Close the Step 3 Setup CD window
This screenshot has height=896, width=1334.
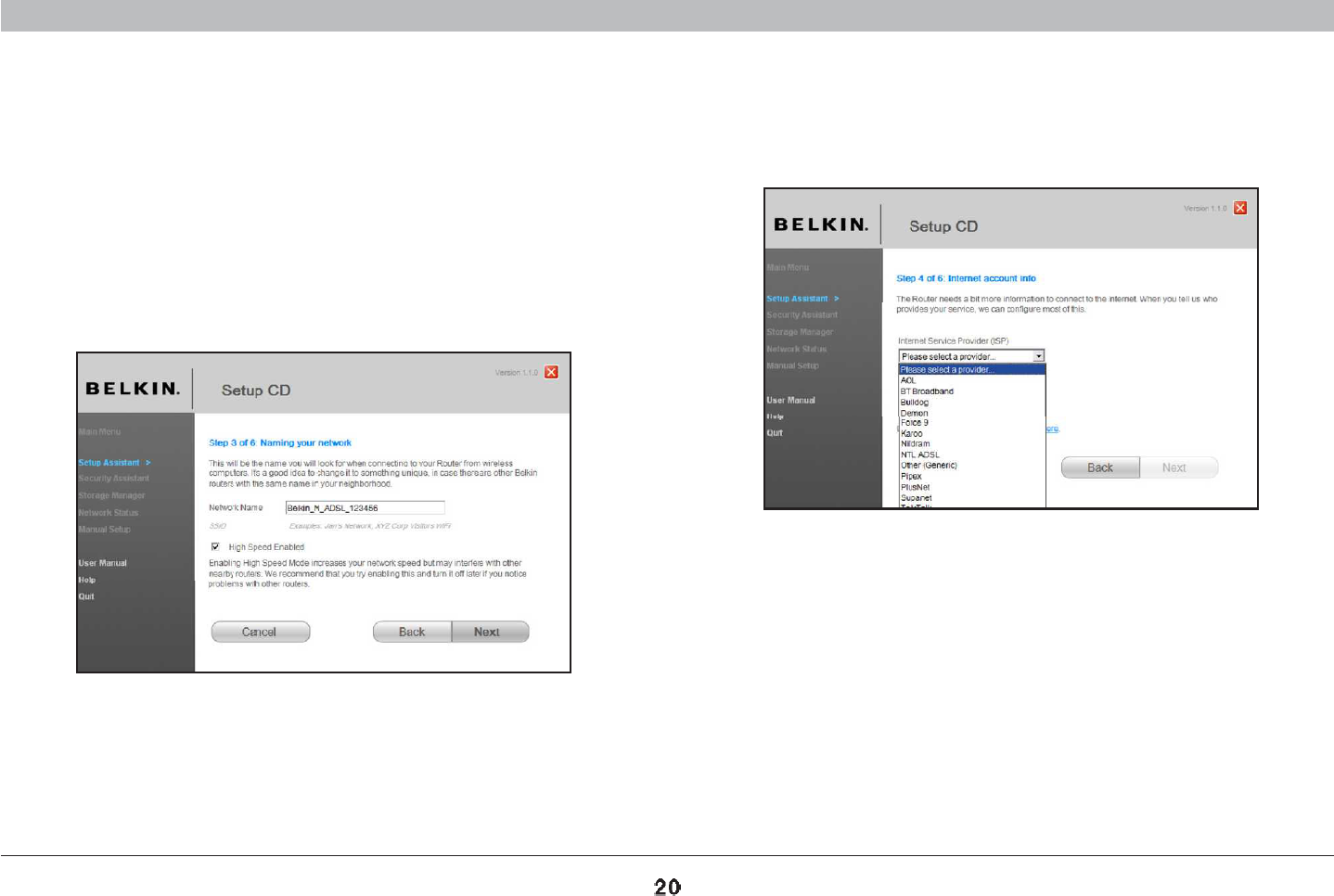[x=551, y=372]
